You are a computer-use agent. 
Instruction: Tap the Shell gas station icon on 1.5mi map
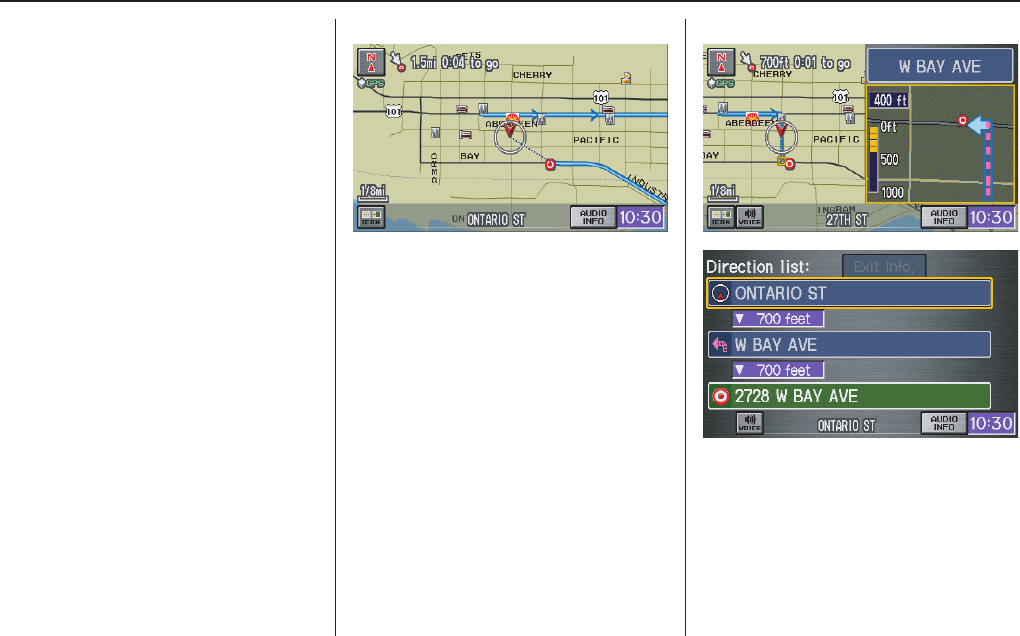click(513, 118)
